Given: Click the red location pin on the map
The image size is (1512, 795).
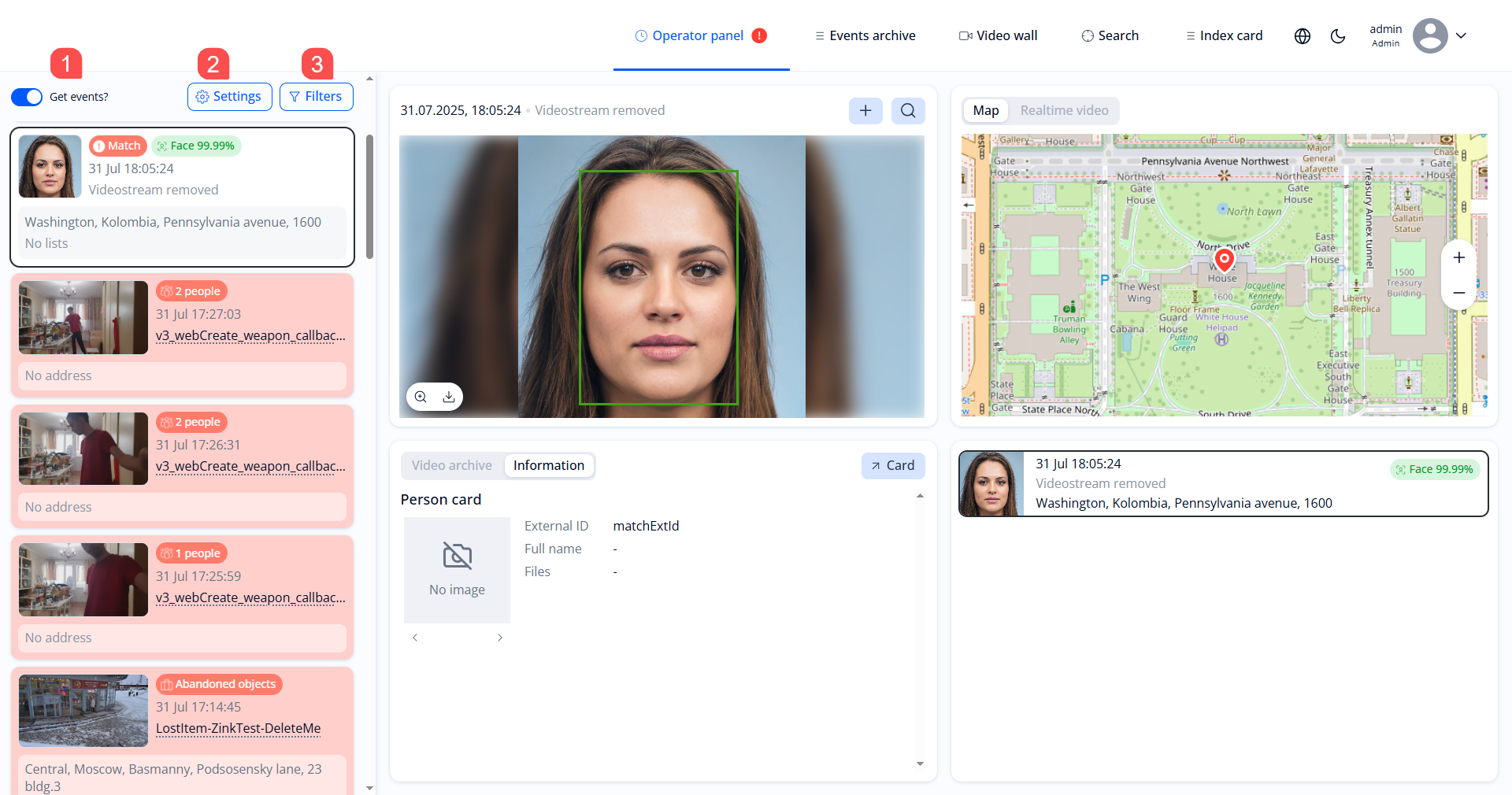Looking at the screenshot, I should tap(1224, 260).
